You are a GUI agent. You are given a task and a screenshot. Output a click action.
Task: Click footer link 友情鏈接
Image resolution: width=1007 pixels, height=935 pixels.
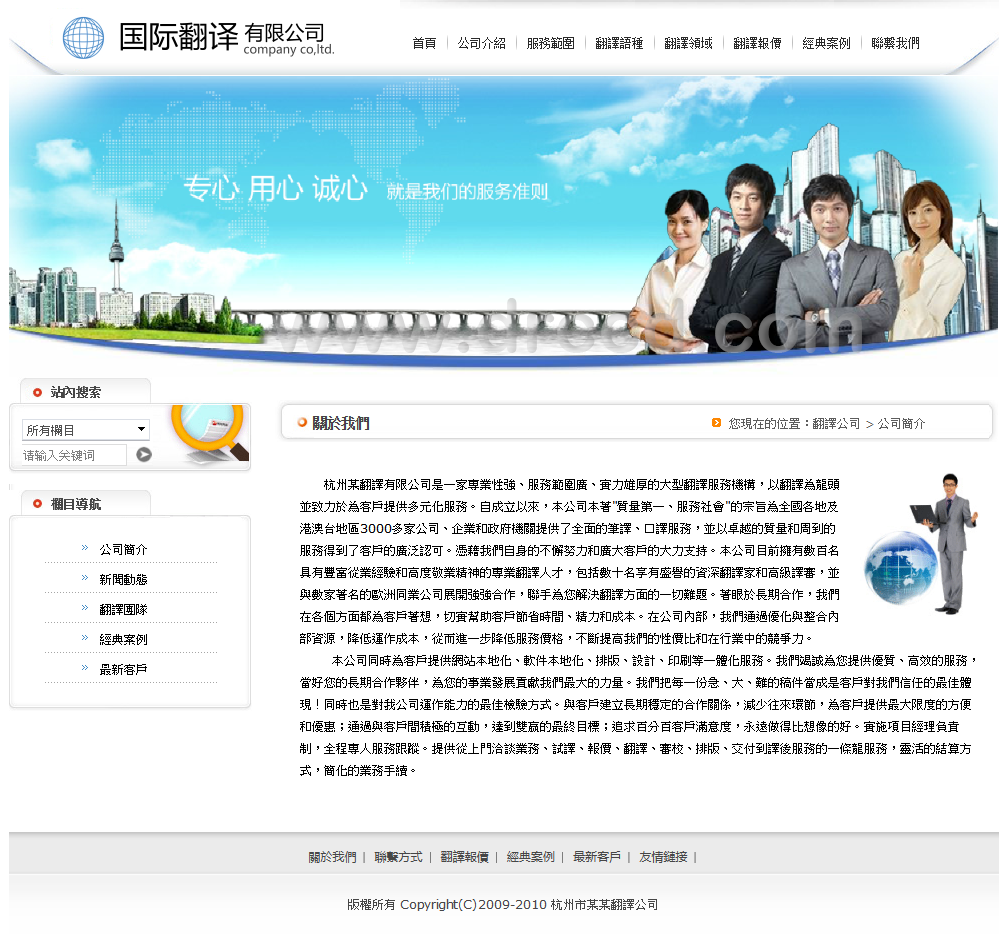(663, 857)
